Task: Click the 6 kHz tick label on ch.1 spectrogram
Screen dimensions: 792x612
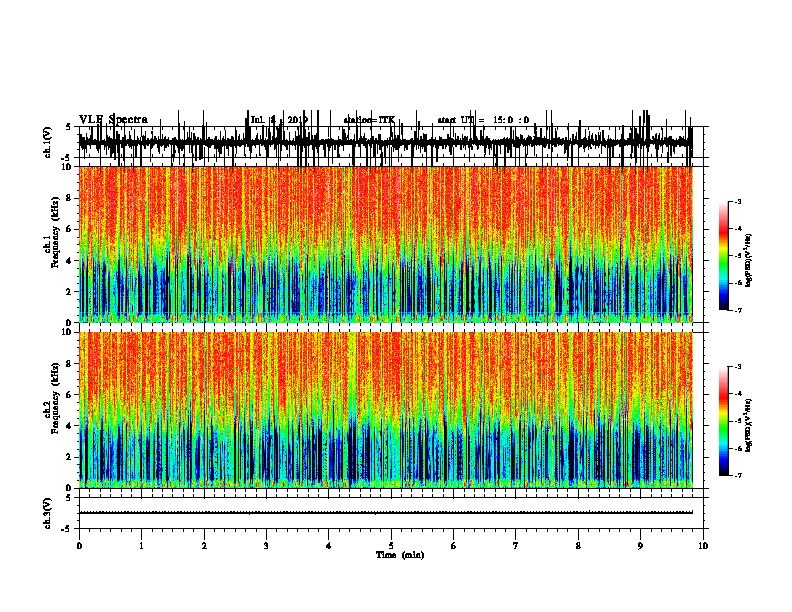Action: point(69,229)
